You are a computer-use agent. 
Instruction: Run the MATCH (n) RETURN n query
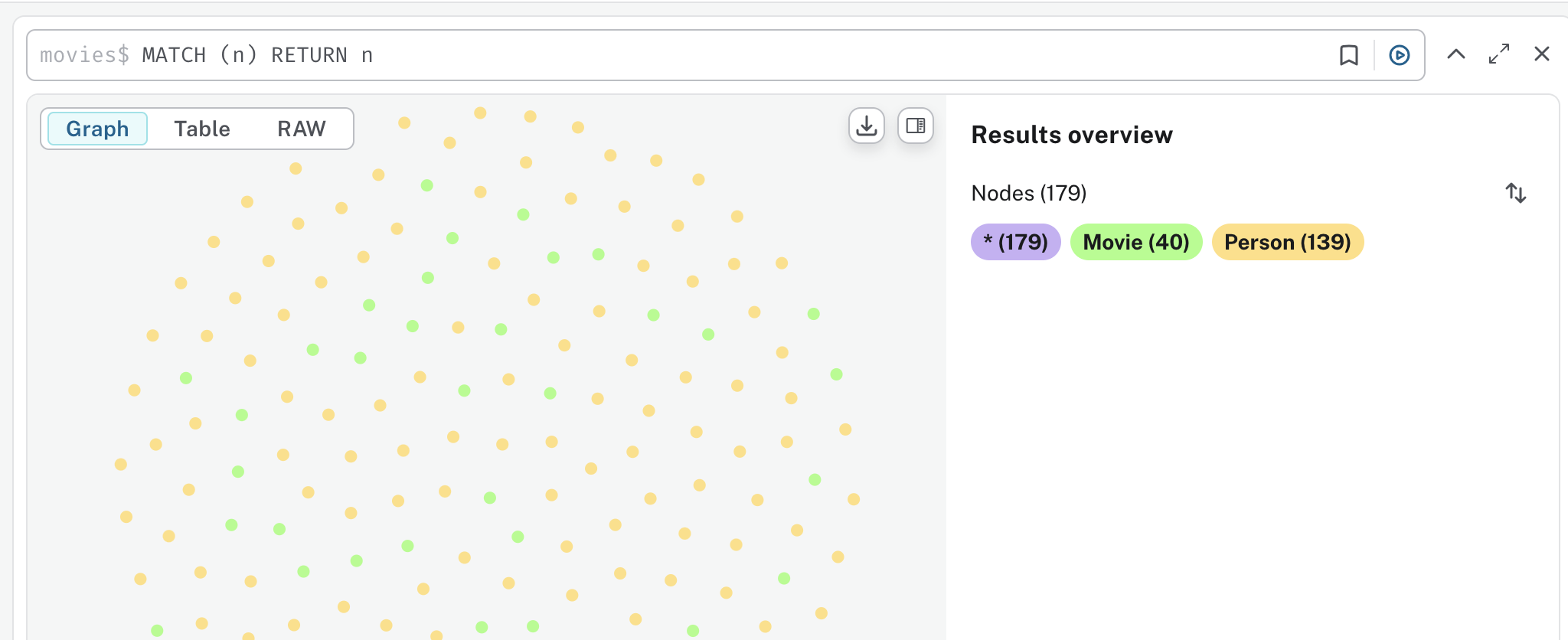pos(1398,54)
